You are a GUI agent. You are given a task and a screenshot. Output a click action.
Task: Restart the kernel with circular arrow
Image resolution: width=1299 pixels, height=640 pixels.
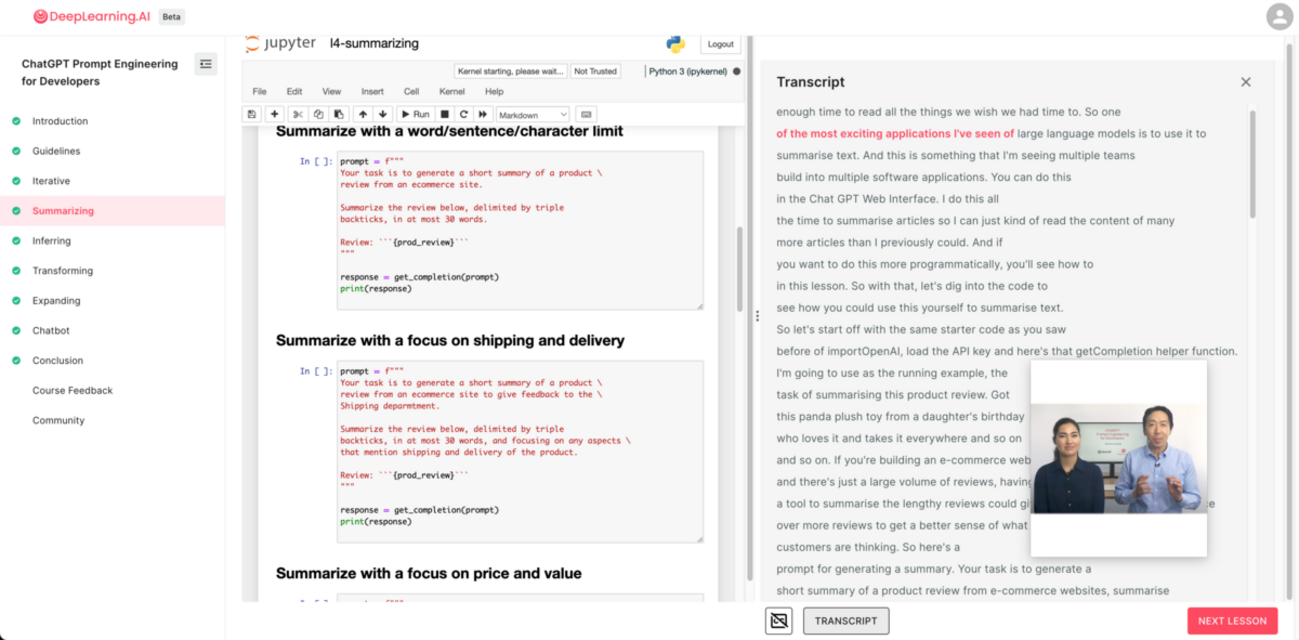pos(464,114)
